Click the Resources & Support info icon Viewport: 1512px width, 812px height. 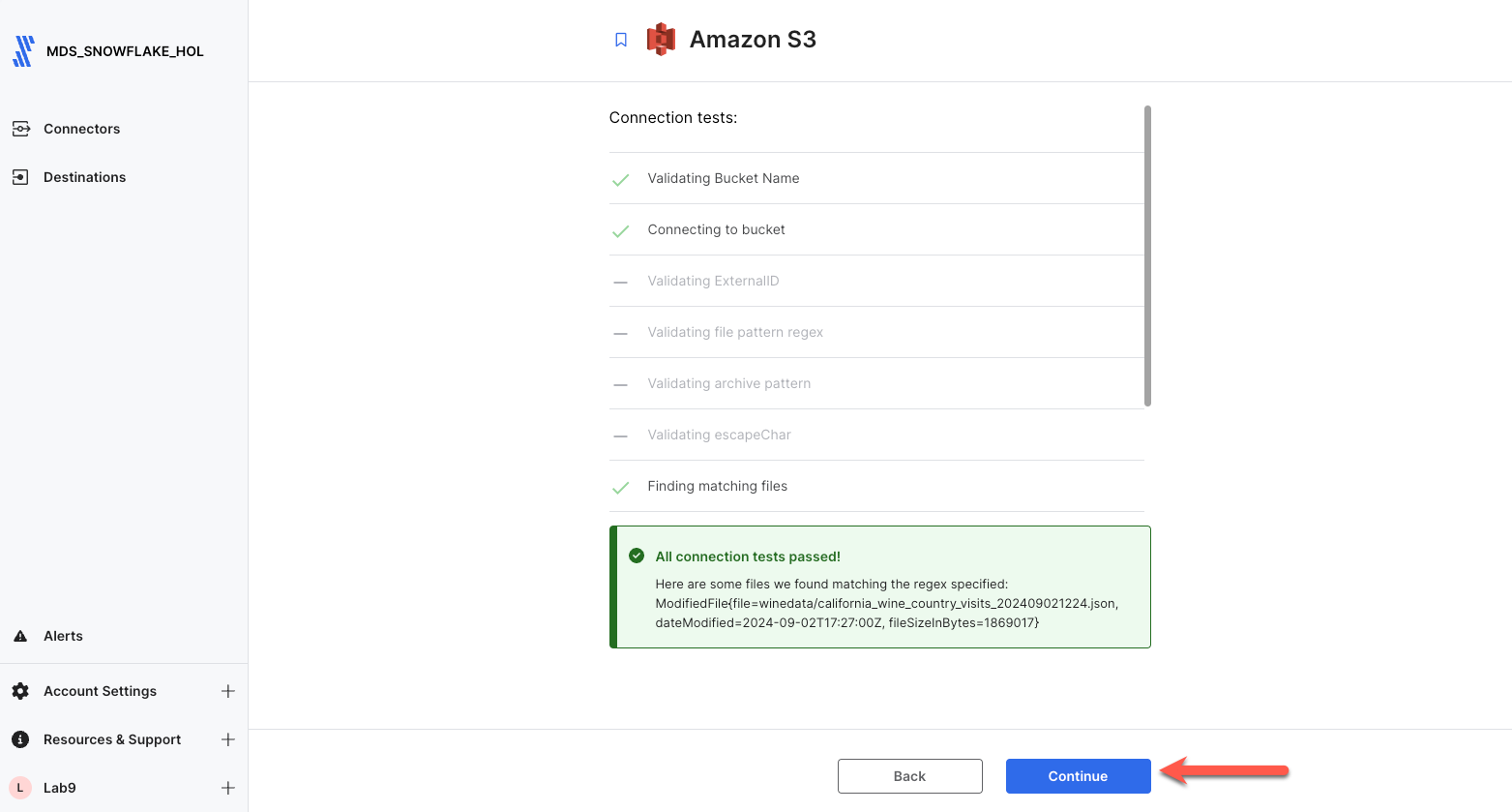point(20,739)
